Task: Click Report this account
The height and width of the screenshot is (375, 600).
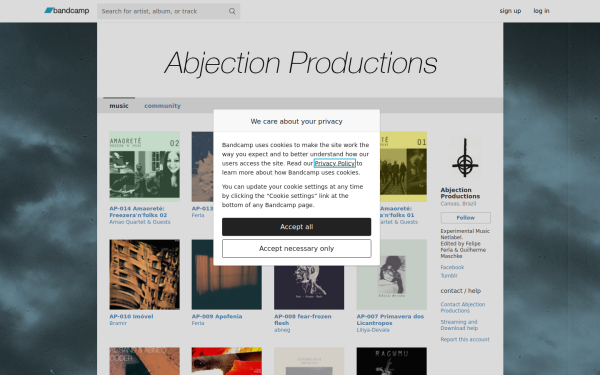Action: pos(465,339)
